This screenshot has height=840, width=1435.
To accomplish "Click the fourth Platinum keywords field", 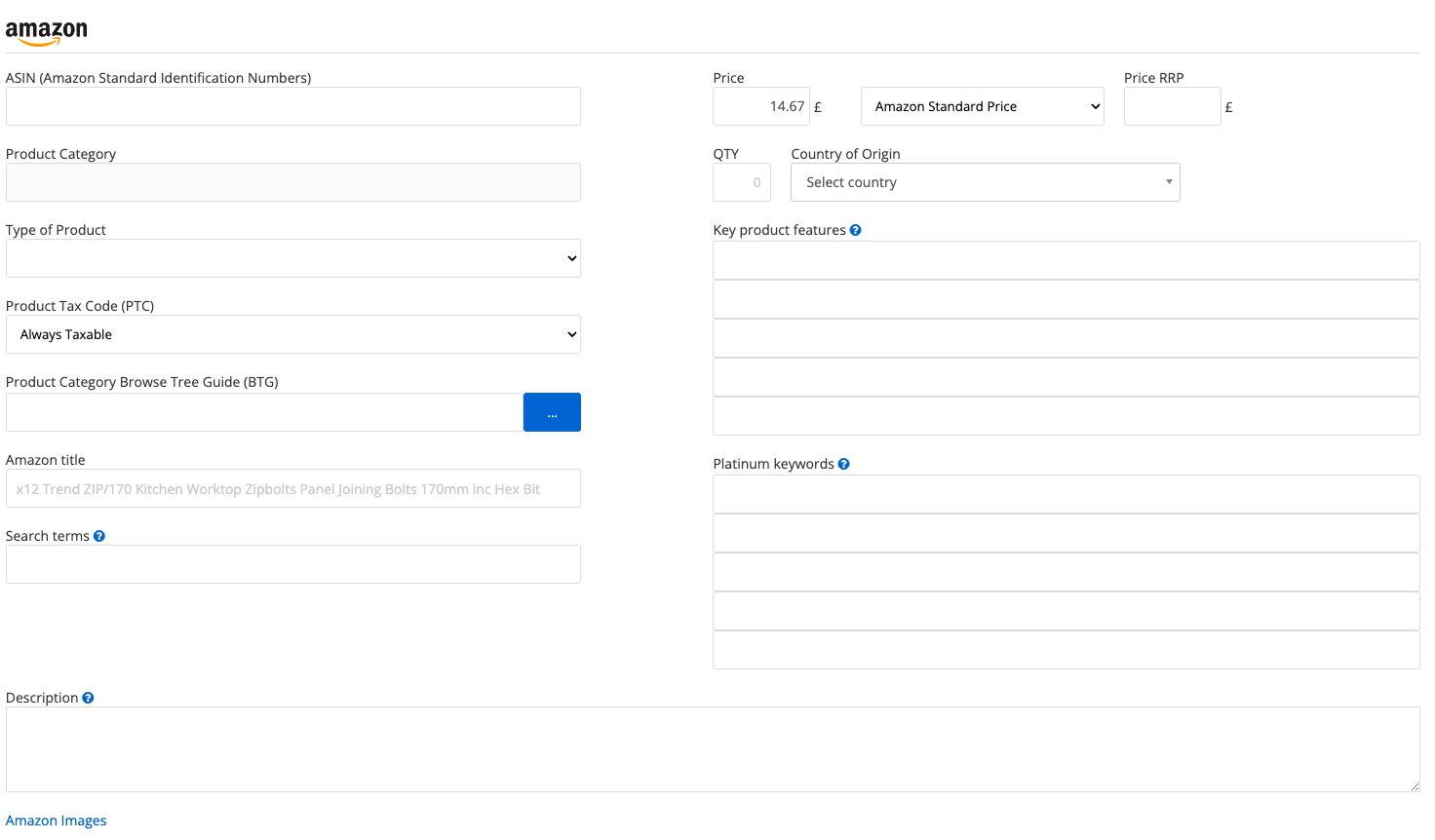I will click(1067, 611).
